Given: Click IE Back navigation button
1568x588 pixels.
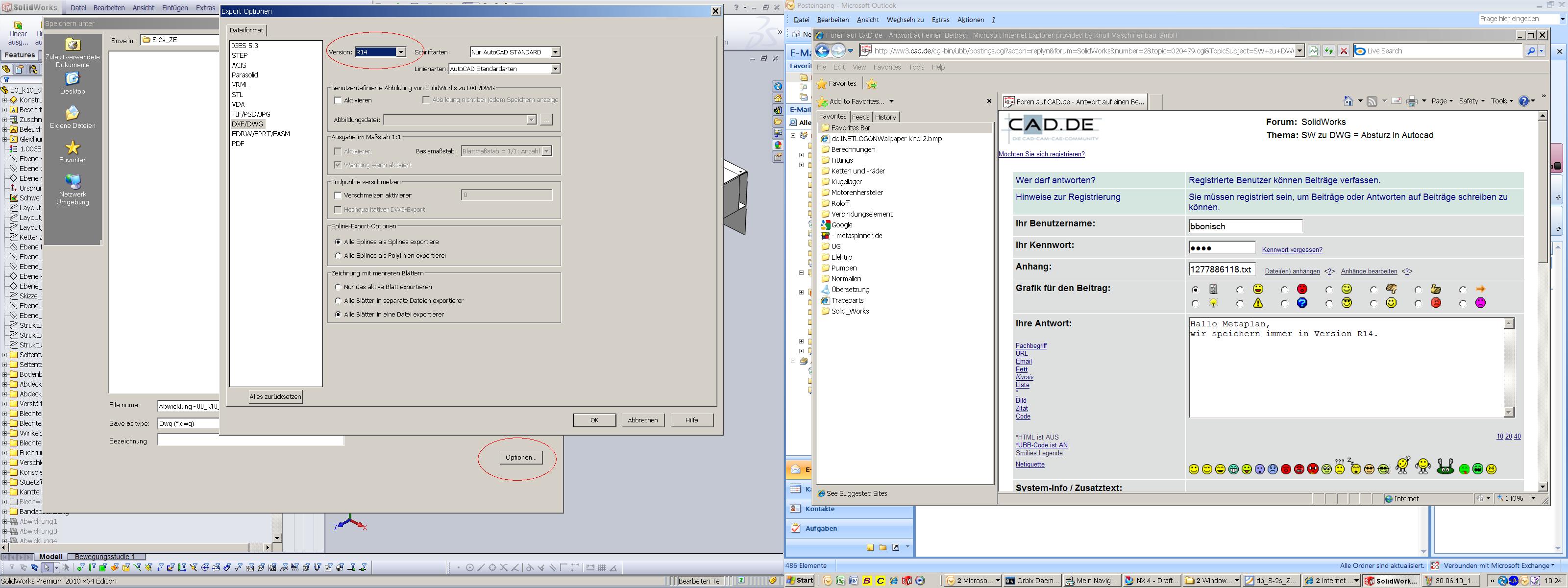Looking at the screenshot, I should coord(822,51).
